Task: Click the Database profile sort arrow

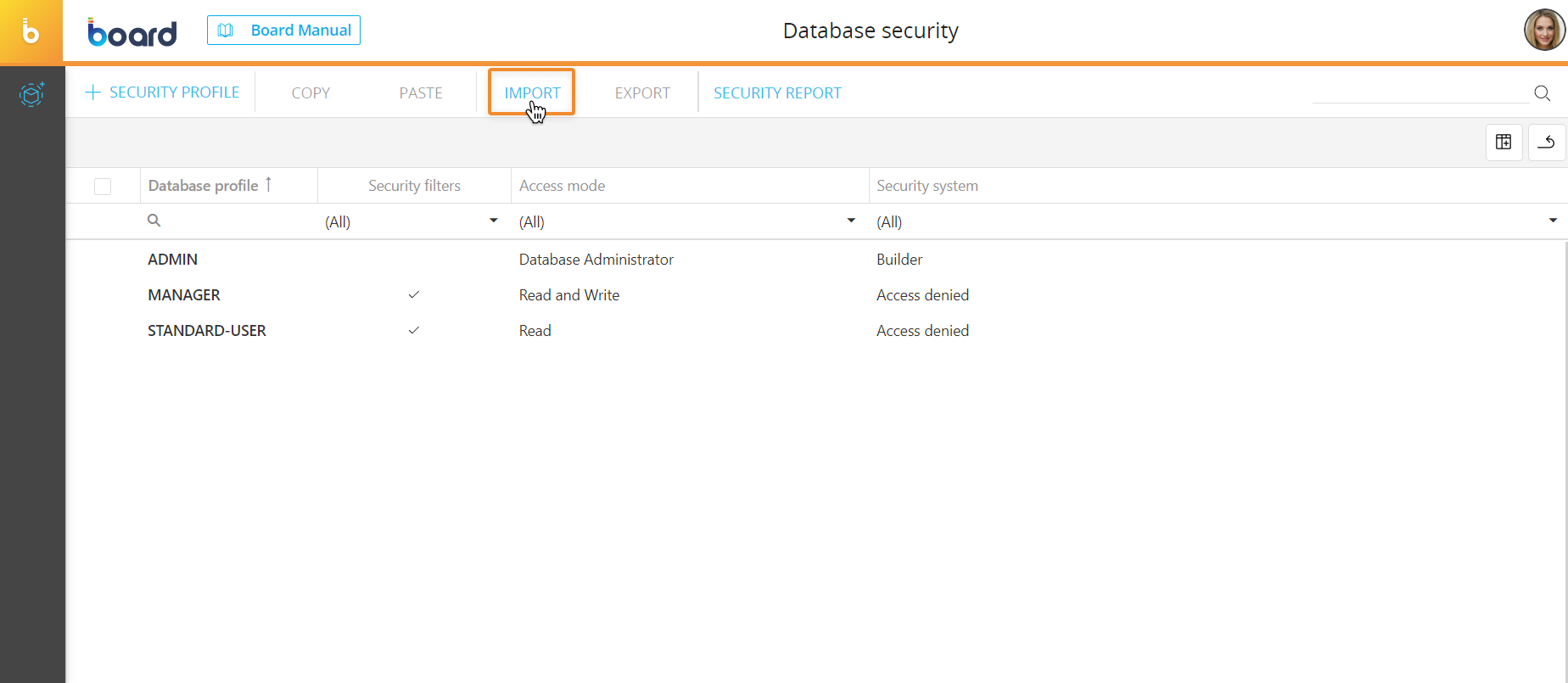Action: click(x=268, y=184)
